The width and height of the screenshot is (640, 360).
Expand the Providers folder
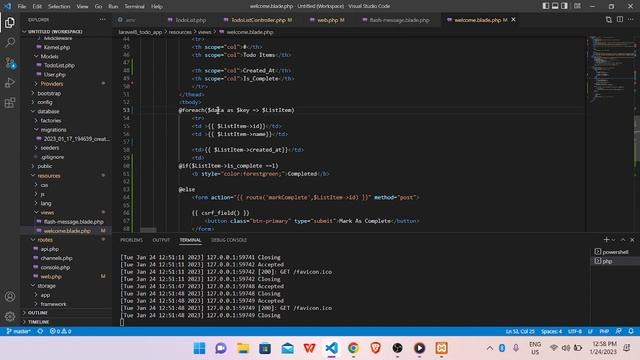(51, 84)
